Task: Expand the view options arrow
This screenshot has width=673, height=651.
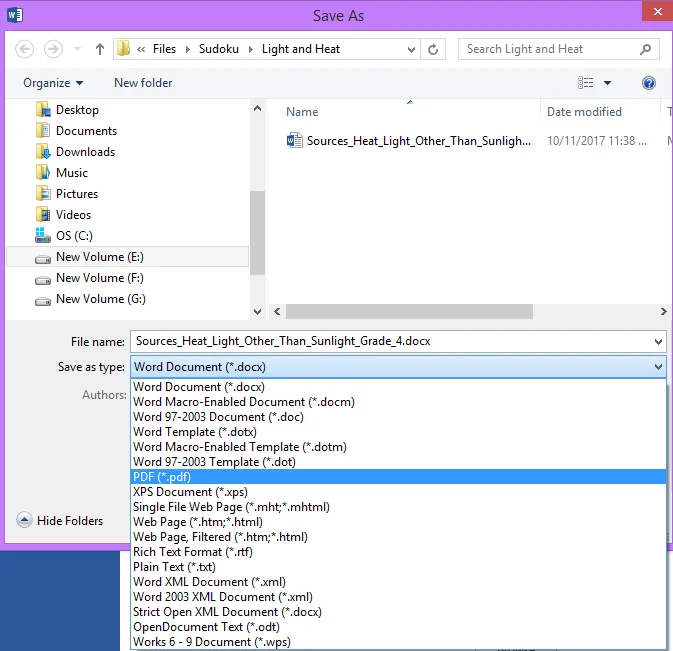Action: [x=607, y=83]
